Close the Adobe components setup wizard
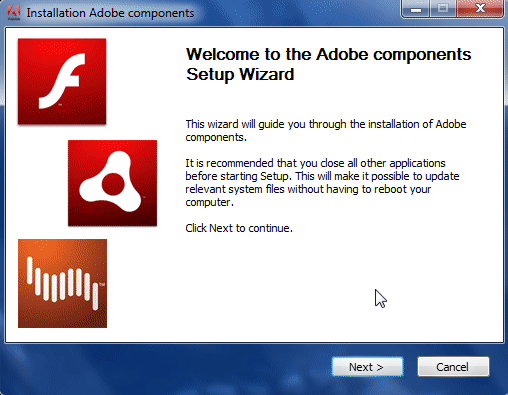The height and width of the screenshot is (395, 508). click(x=480, y=9)
